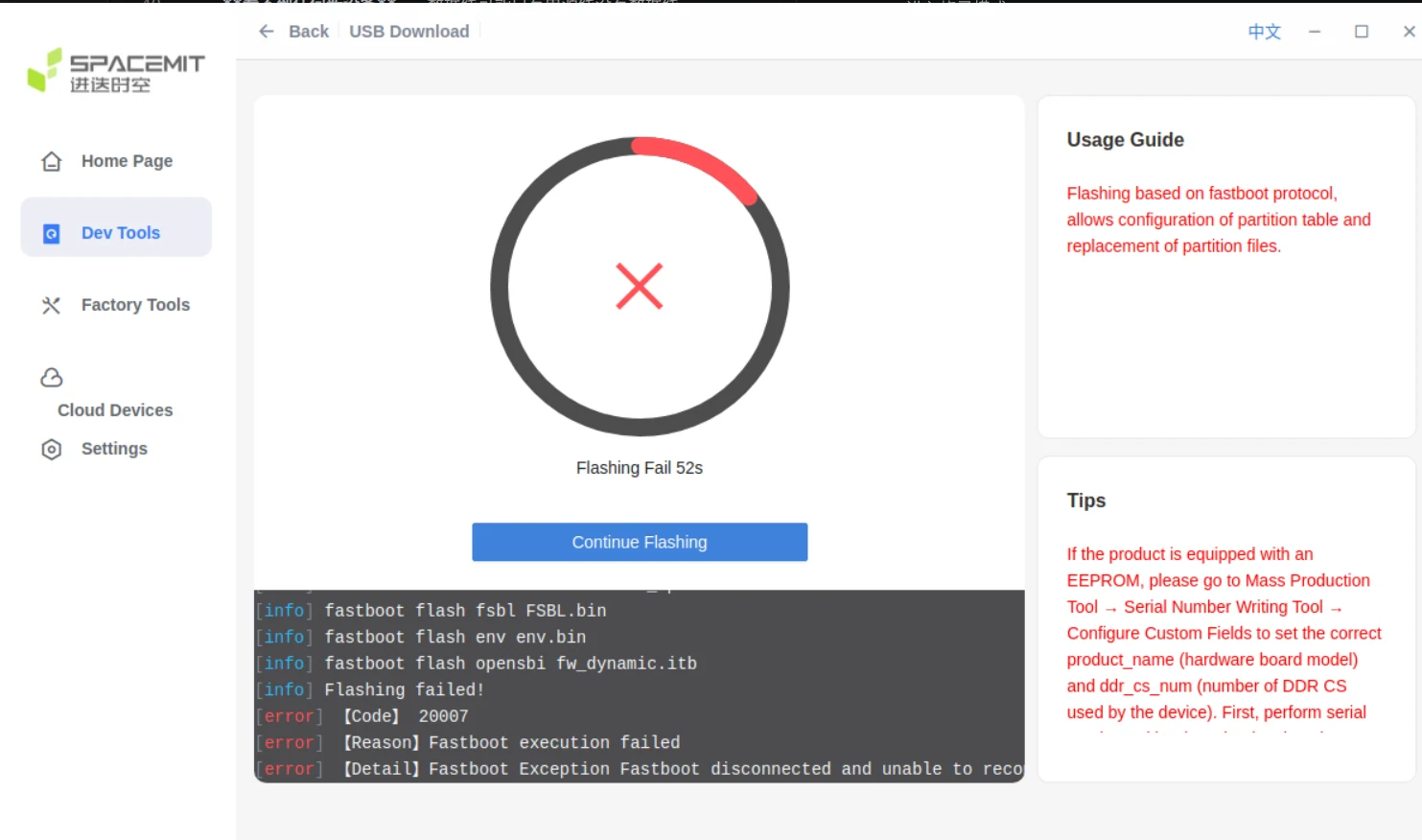
Task: Click the EEPROM tip paragraph text
Action: (1224, 633)
